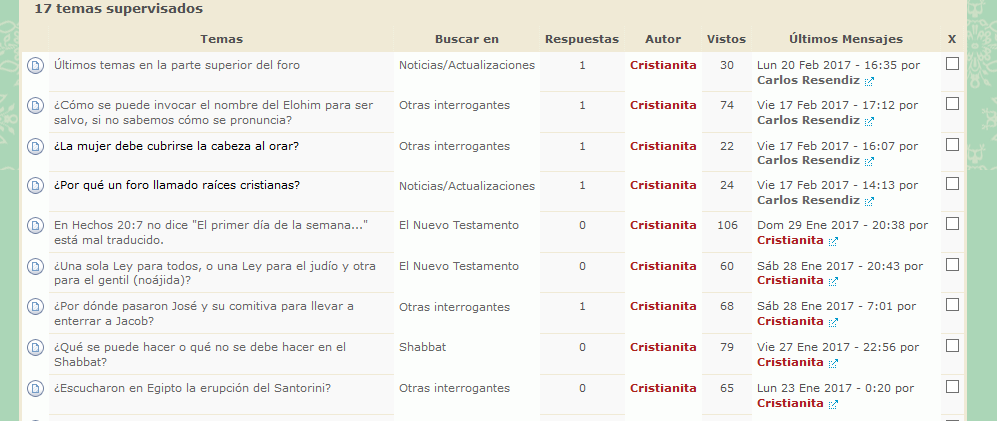Image resolution: width=997 pixels, height=421 pixels.
Task: Check the box for Shabbat topic row
Action: tap(952, 346)
